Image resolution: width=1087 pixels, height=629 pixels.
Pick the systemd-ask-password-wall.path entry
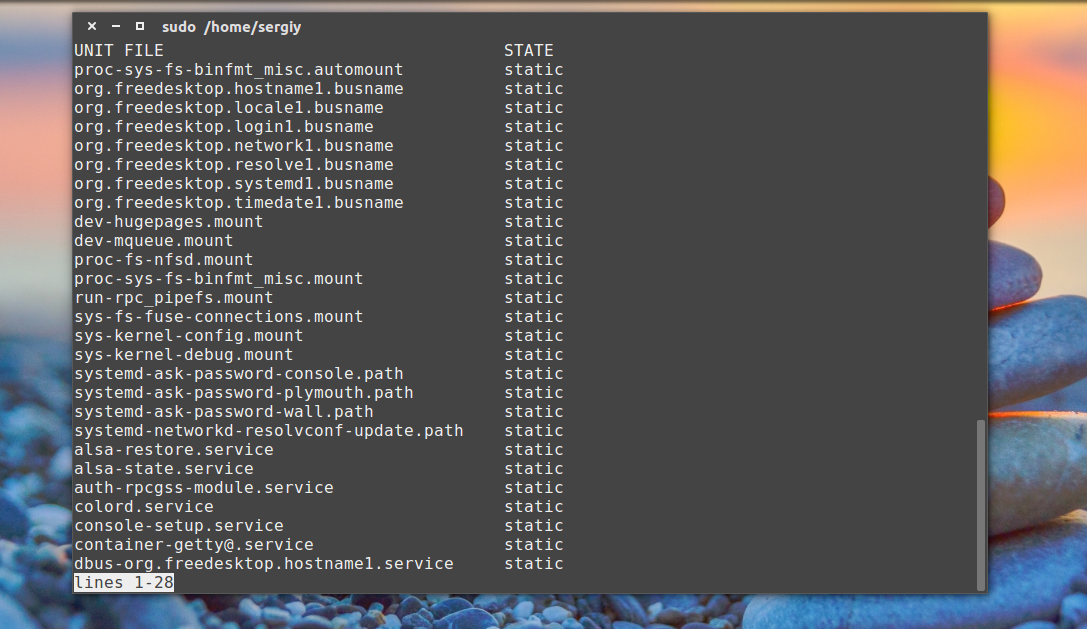223,411
